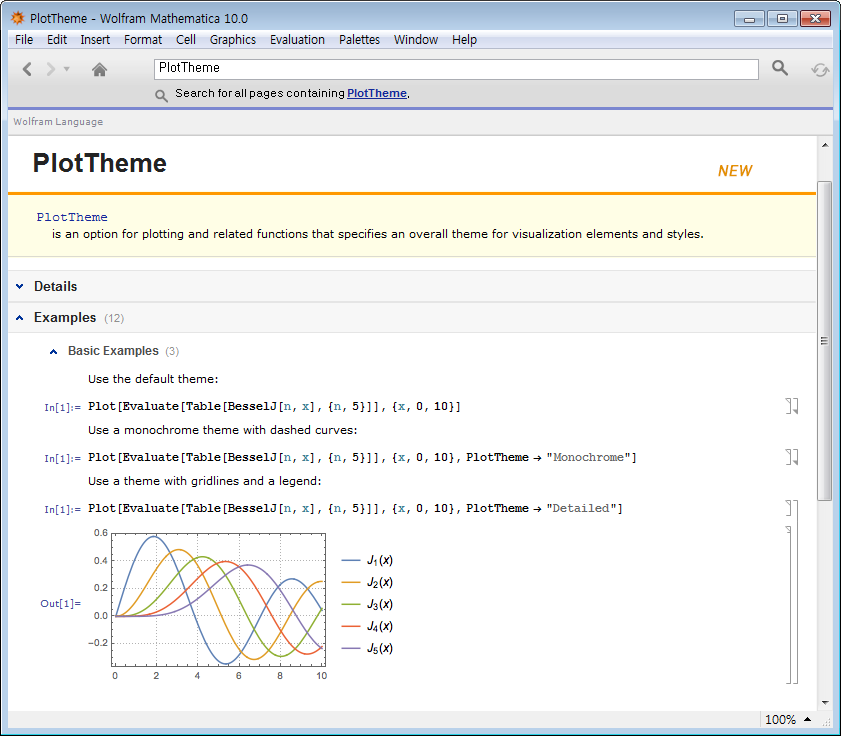Click the cell bracket of Monochrome input
Image resolution: width=841 pixels, height=736 pixels.
click(791, 457)
